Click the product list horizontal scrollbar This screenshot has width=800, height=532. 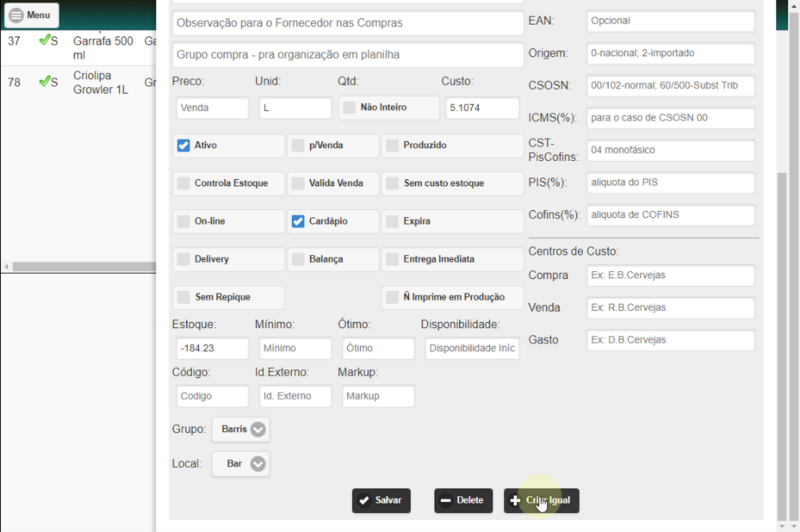[82, 267]
